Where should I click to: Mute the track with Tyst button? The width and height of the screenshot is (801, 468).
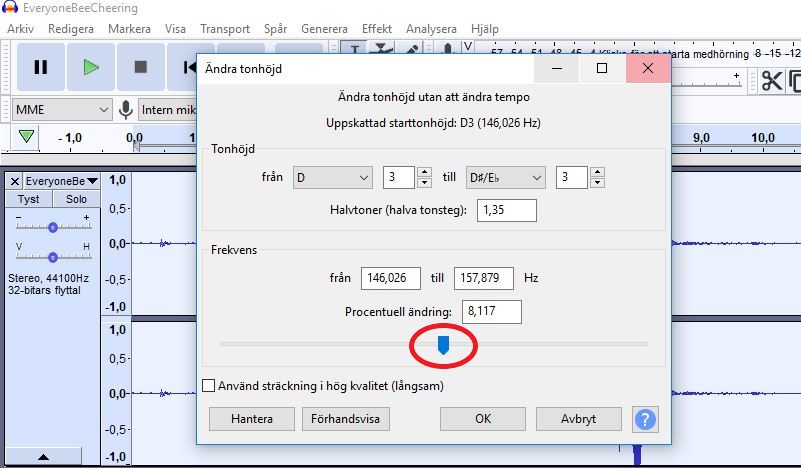pyautogui.click(x=29, y=199)
